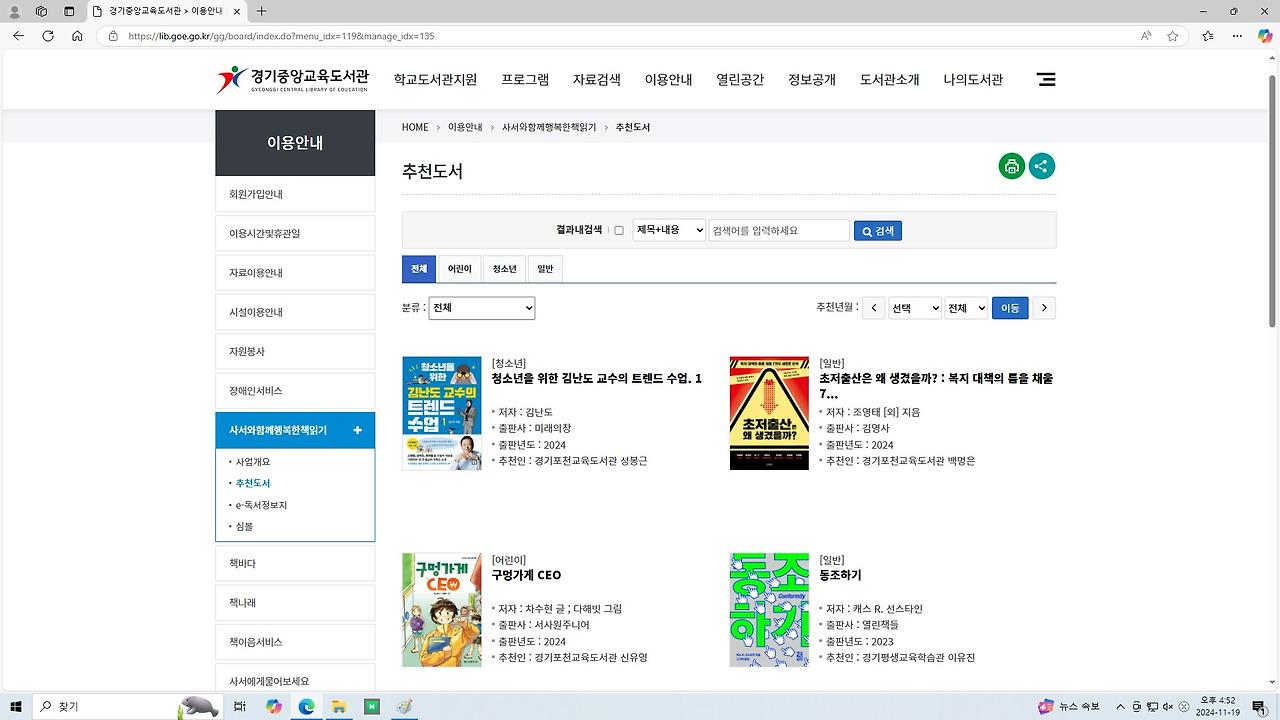This screenshot has width=1280, height=720.
Task: Open the 분류 category dropdown showing 전체
Action: pos(481,308)
